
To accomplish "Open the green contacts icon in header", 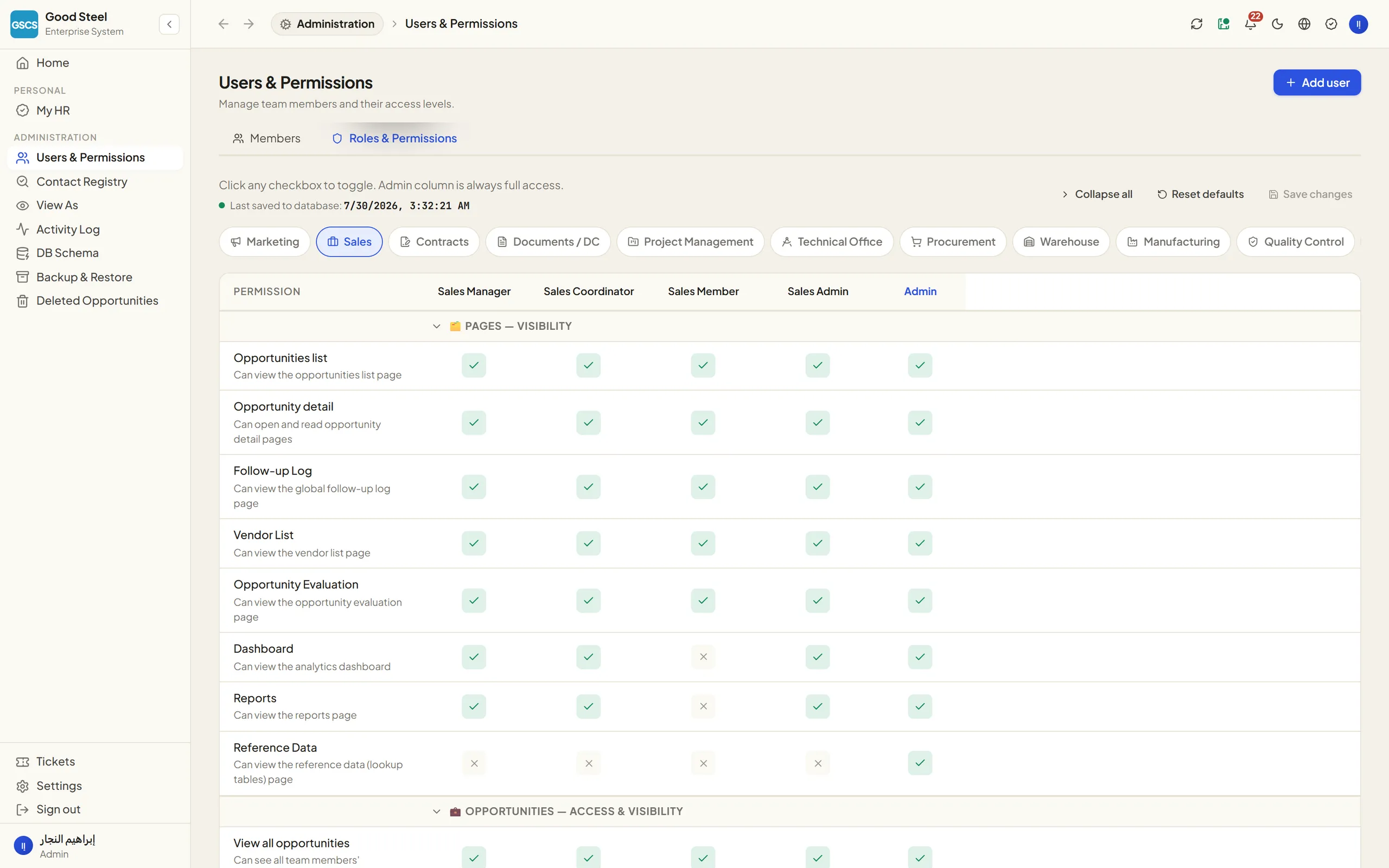I will 1223,24.
